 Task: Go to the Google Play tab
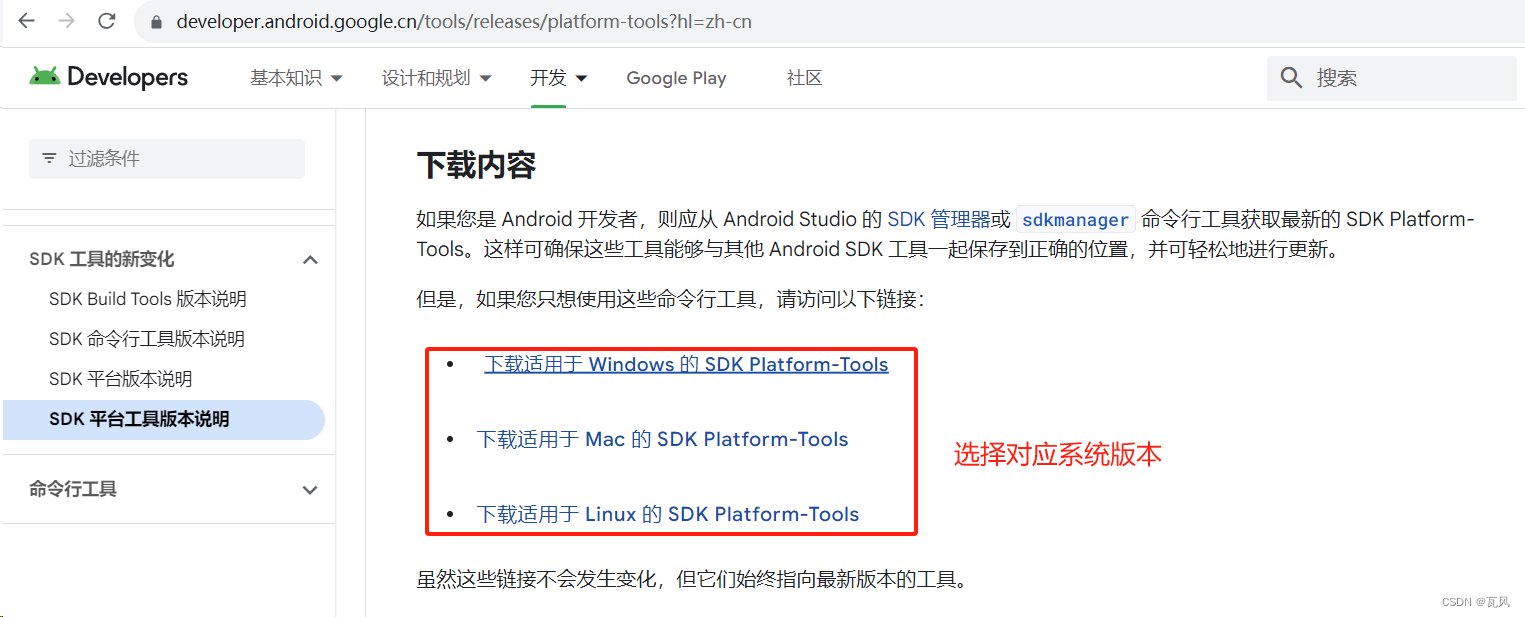(676, 78)
